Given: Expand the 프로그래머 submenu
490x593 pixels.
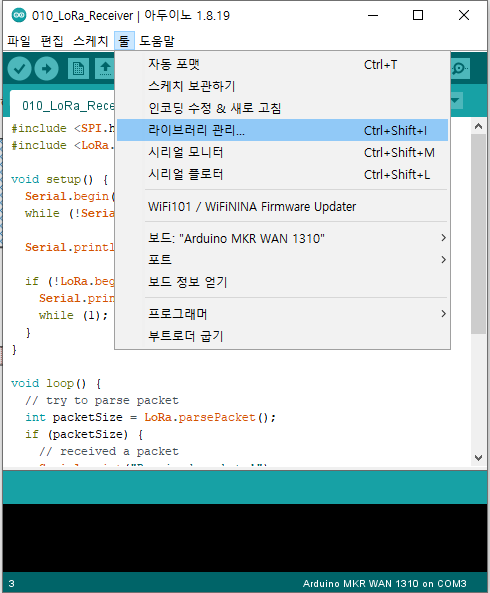Looking at the screenshot, I should (x=282, y=314).
